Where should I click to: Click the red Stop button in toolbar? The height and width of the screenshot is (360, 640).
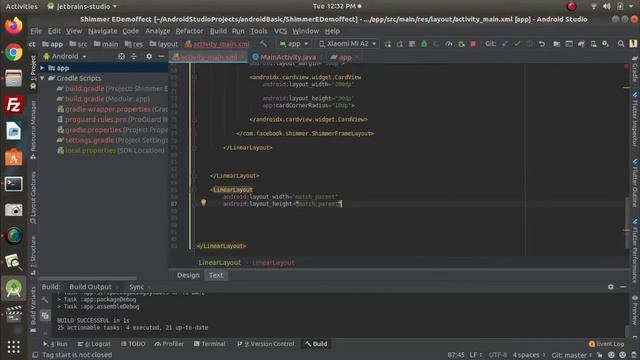coord(473,44)
